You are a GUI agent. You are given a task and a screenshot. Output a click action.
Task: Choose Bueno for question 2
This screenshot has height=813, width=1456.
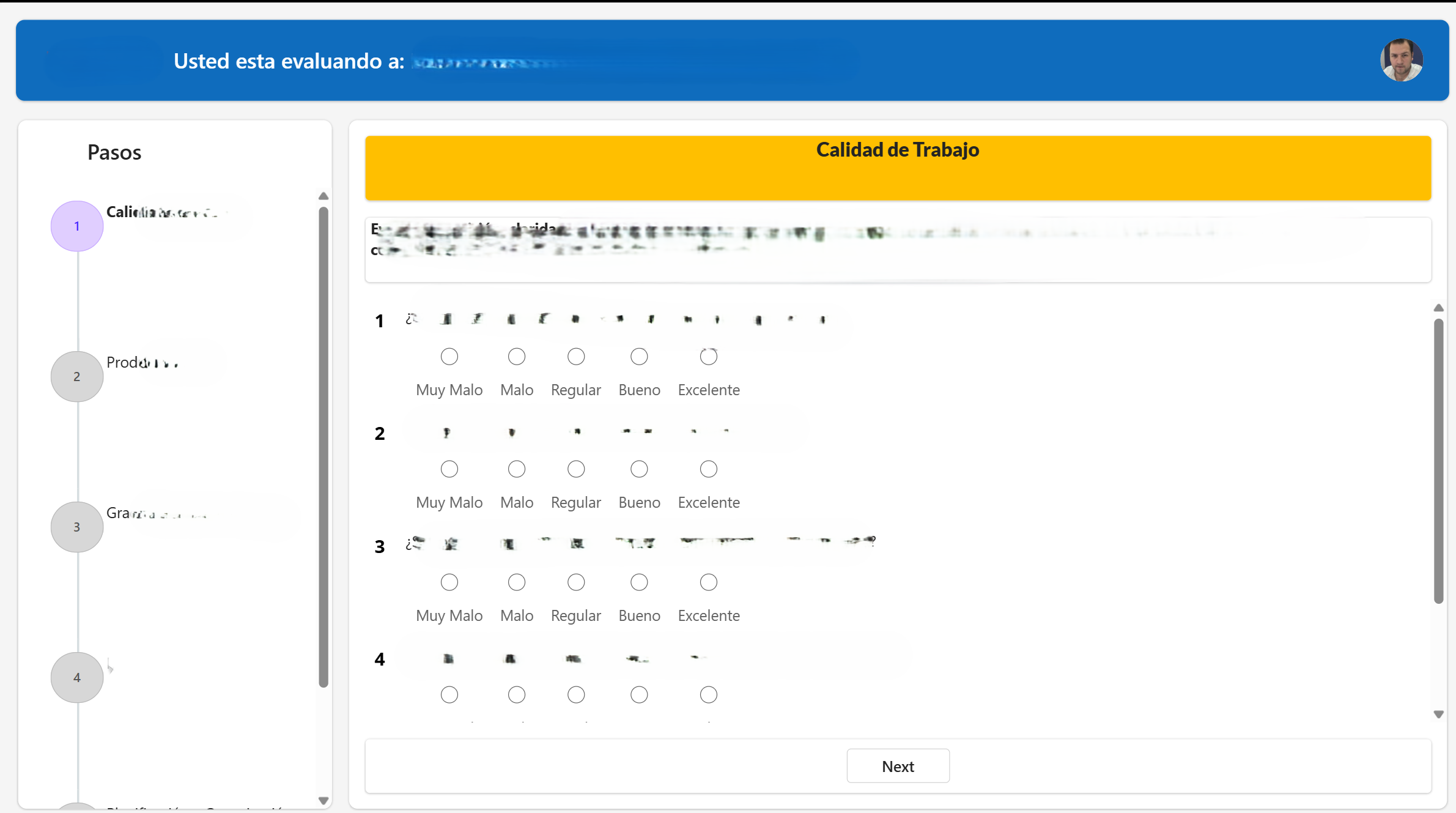pos(639,469)
